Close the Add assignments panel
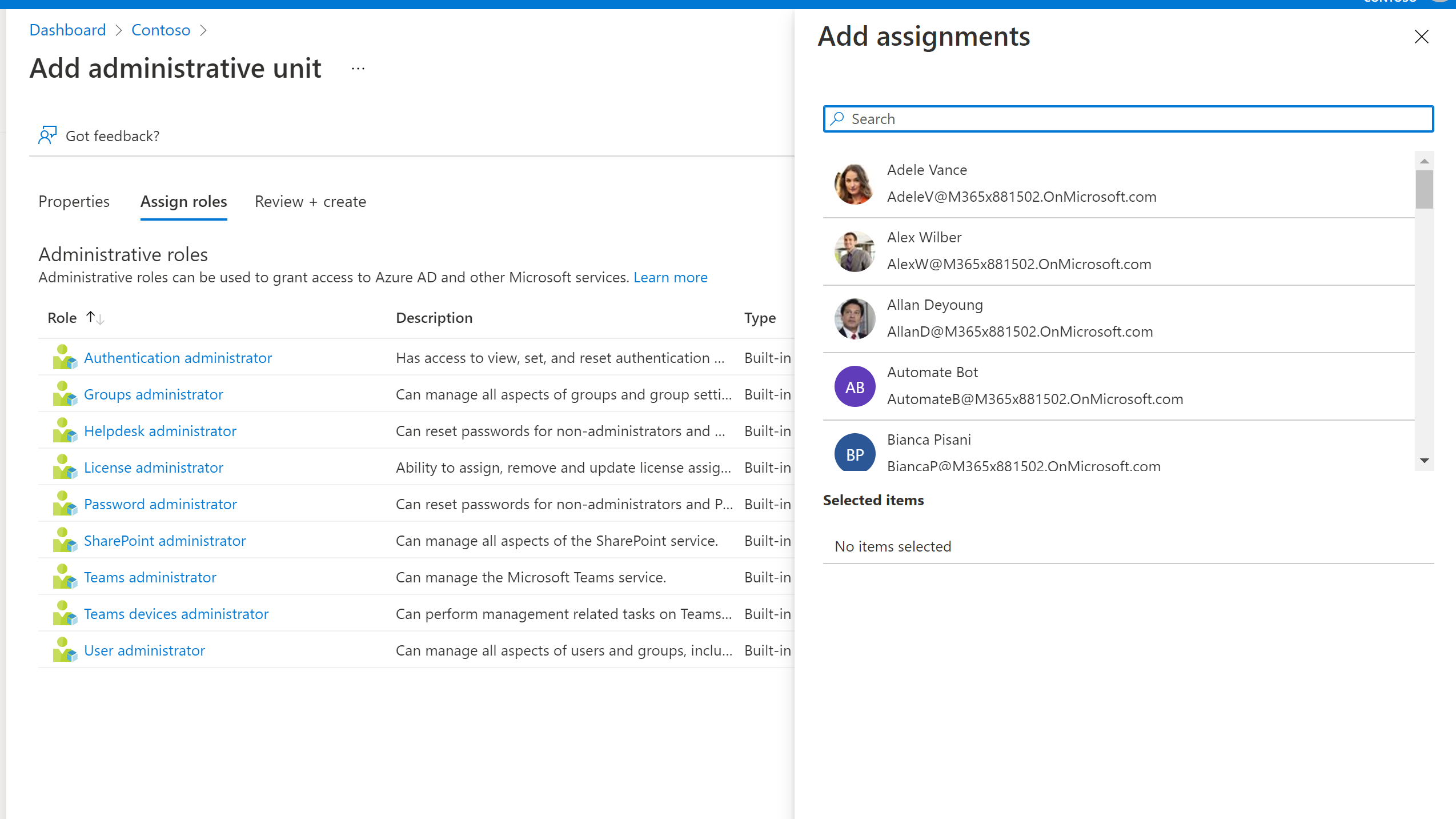 [1421, 37]
